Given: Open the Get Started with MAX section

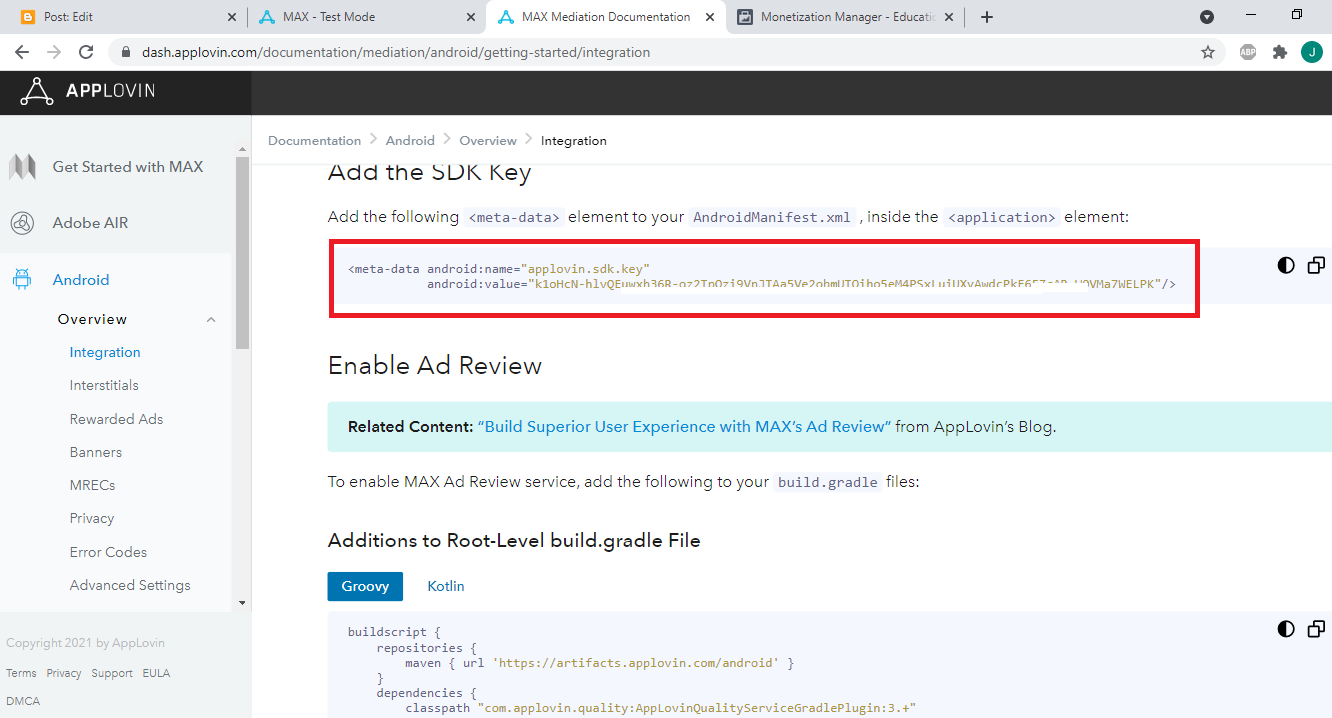Looking at the screenshot, I should (x=128, y=167).
